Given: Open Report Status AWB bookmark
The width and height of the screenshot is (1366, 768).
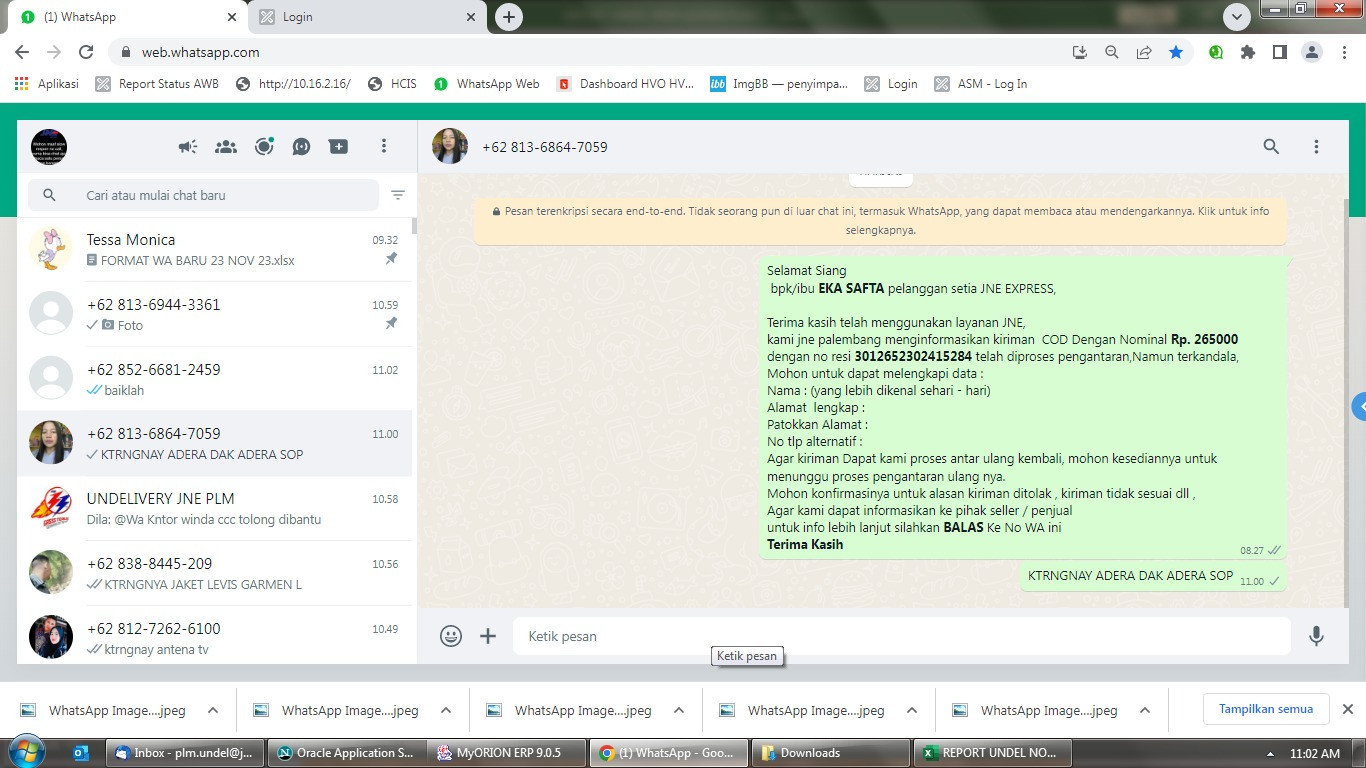Looking at the screenshot, I should pos(157,84).
